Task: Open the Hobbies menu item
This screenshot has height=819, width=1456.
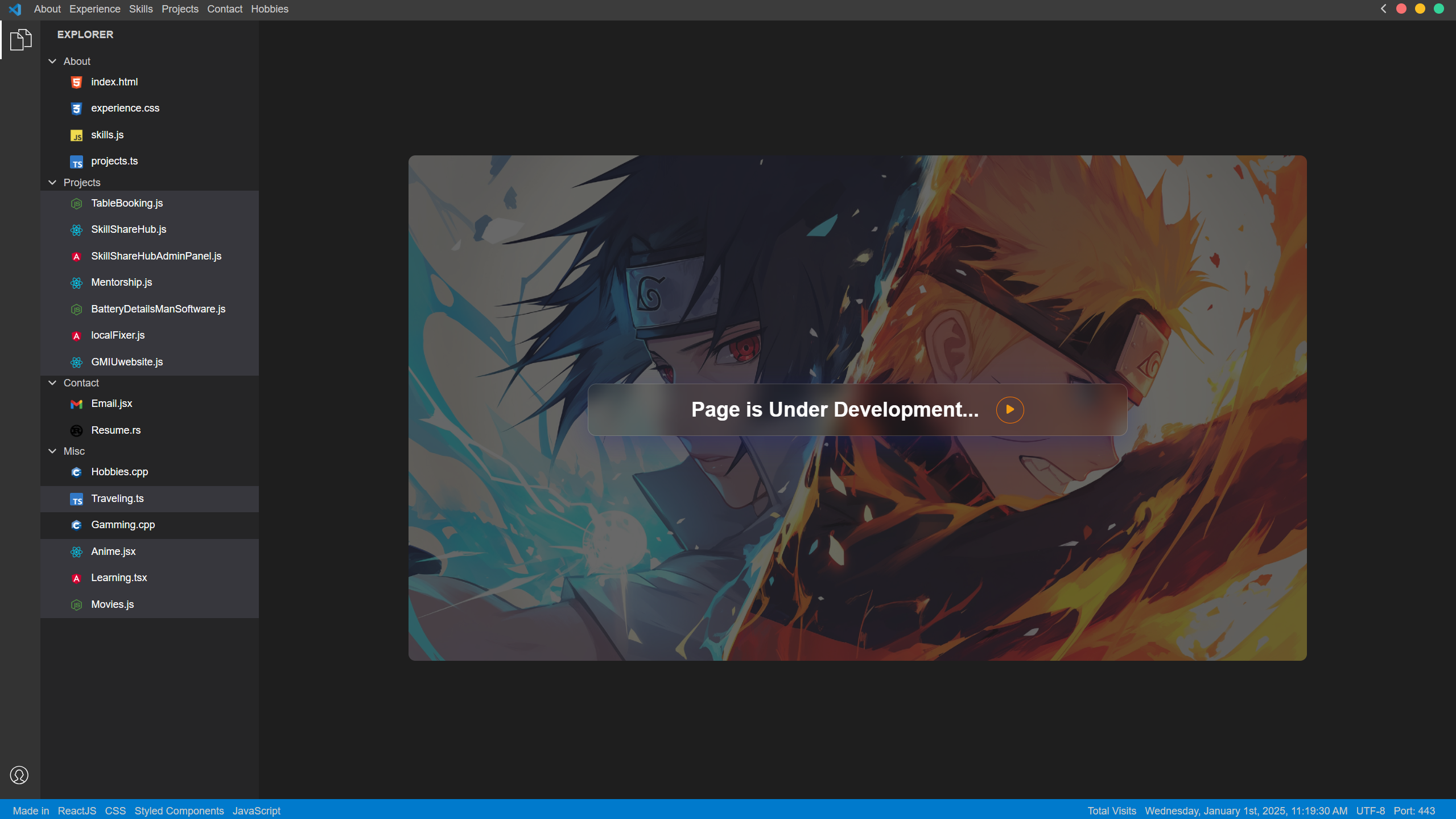Action: (270, 9)
